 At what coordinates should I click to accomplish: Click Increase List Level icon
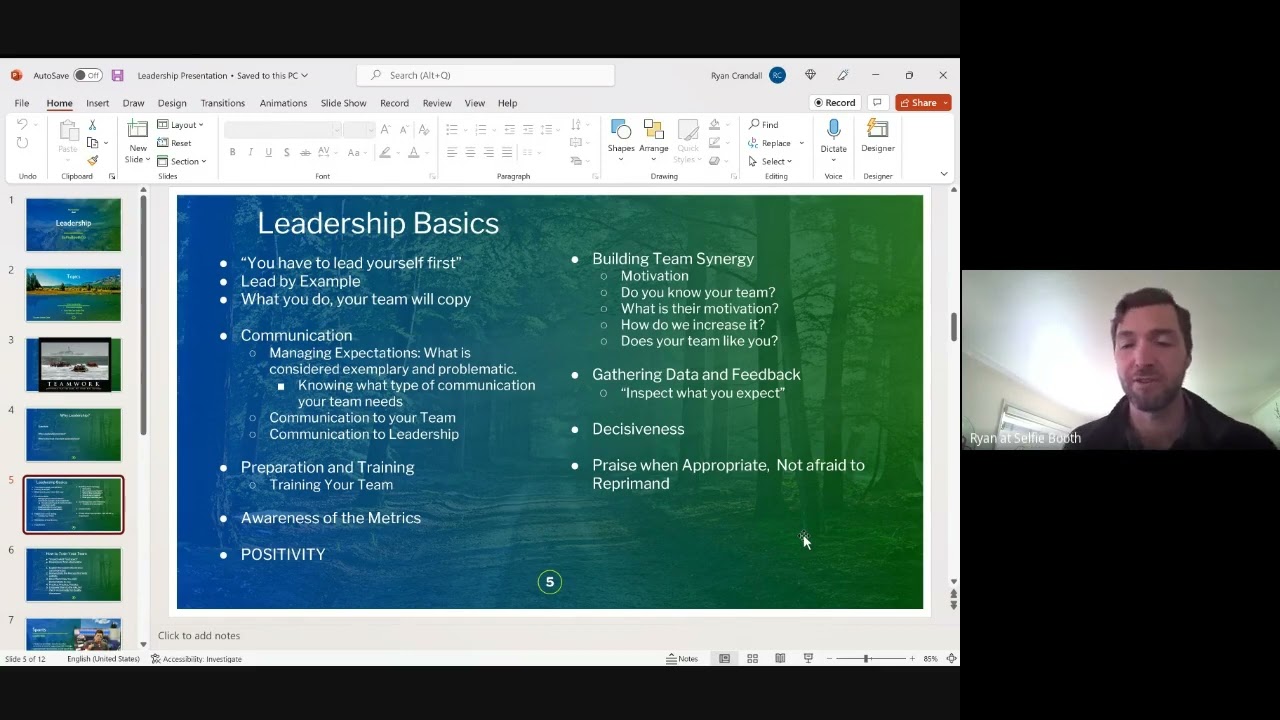click(x=527, y=129)
